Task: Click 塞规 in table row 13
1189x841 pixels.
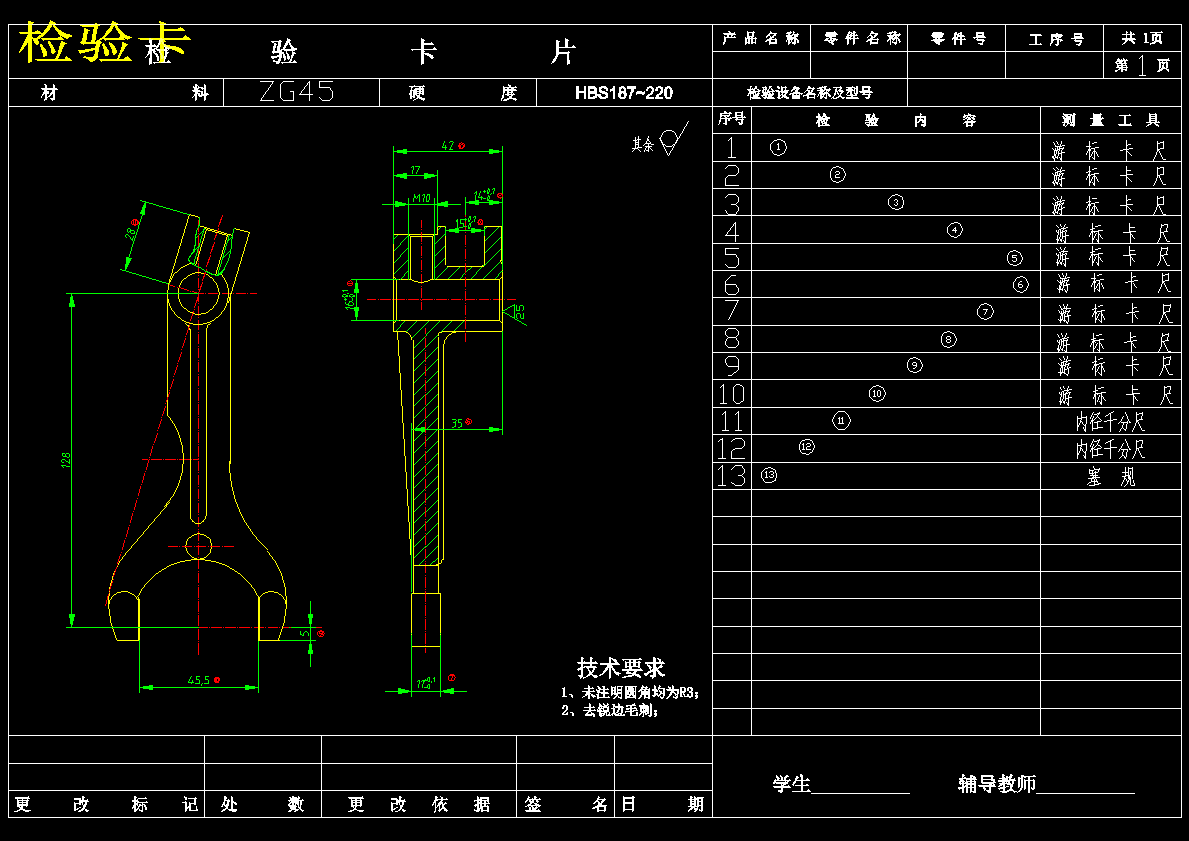Action: 1111,477
